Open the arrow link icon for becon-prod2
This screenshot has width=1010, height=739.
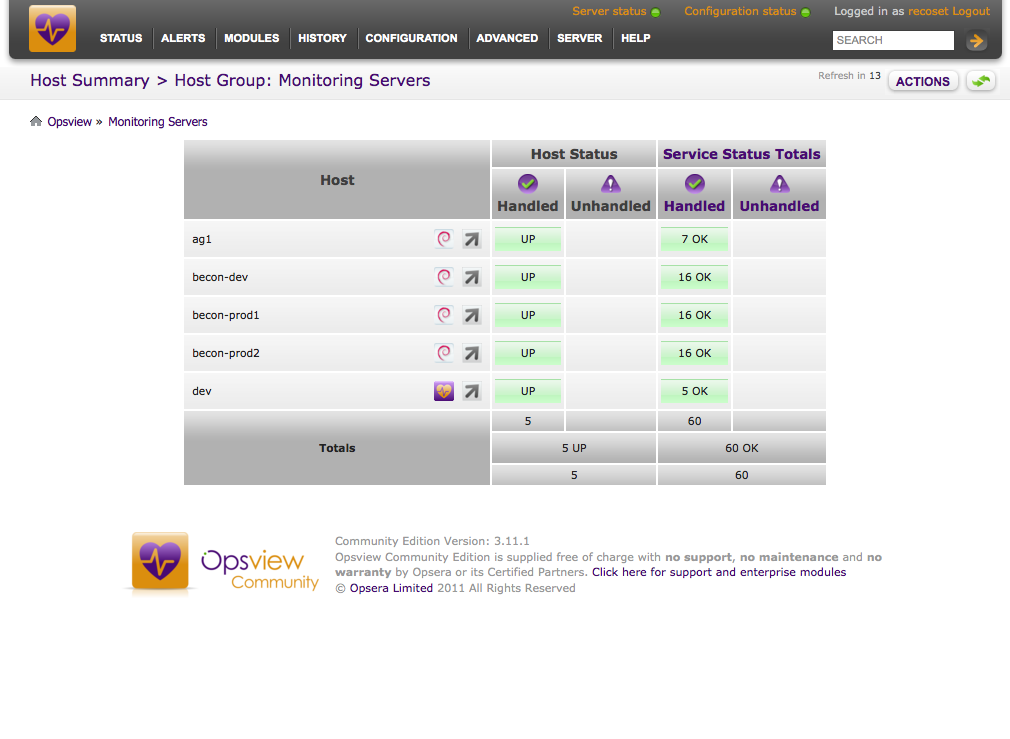pyautogui.click(x=472, y=354)
